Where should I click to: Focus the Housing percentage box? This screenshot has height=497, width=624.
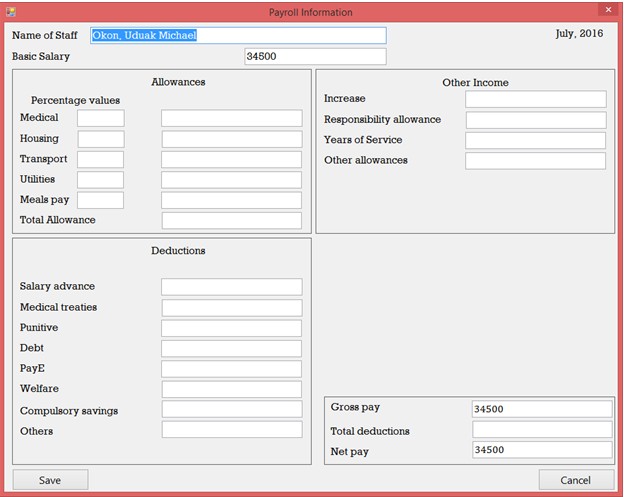101,139
